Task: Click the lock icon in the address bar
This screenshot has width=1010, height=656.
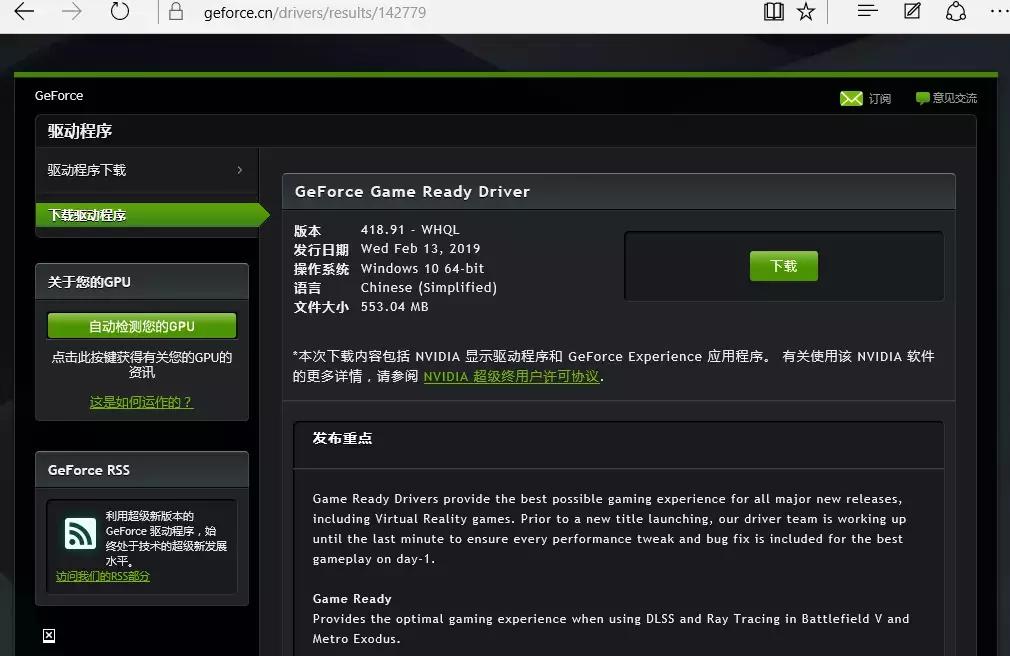Action: coord(175,13)
